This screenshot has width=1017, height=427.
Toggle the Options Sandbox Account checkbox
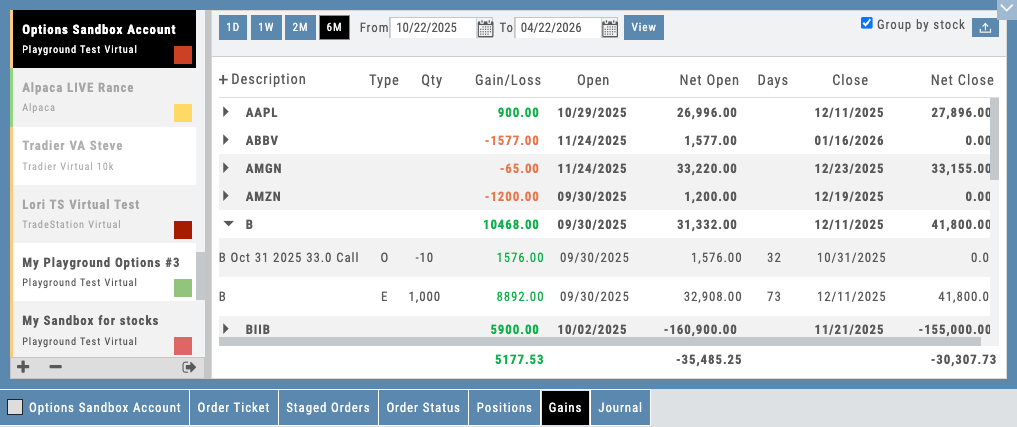coord(15,408)
